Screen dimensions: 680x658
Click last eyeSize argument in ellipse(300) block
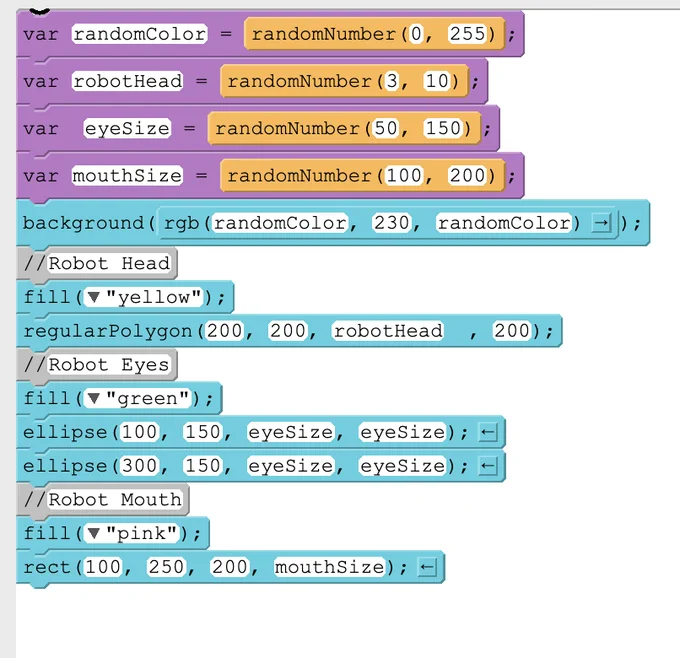[403, 466]
